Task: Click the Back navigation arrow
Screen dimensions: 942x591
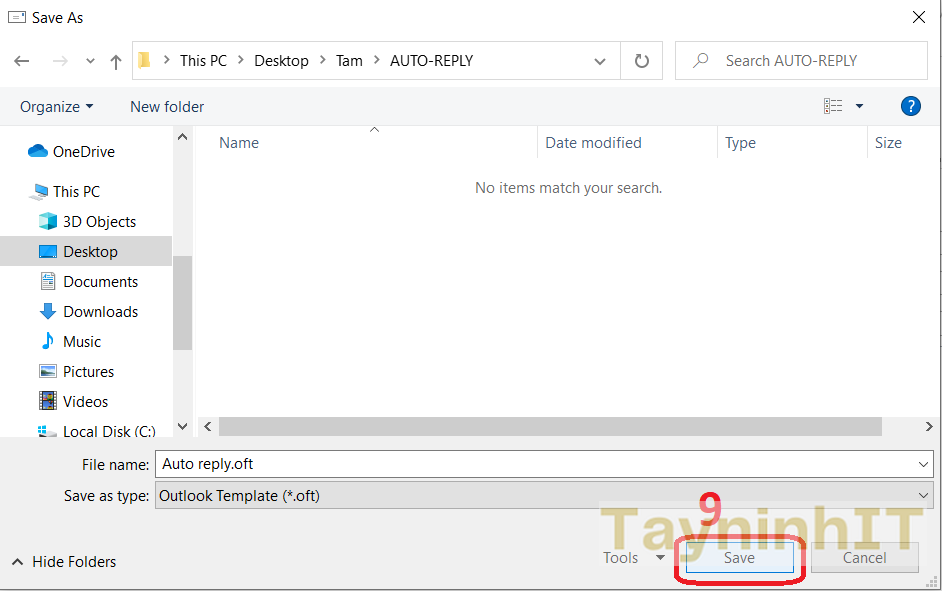Action: (22, 61)
